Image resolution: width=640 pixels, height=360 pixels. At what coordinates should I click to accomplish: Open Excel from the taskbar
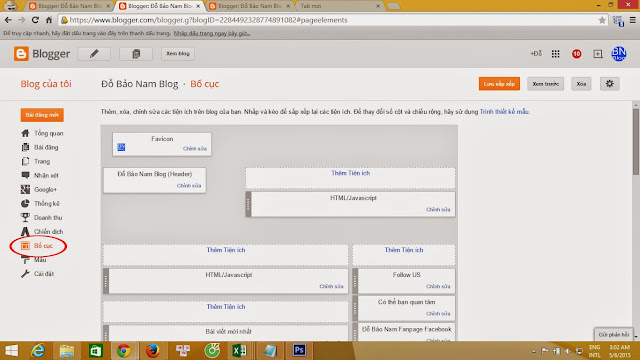(239, 351)
